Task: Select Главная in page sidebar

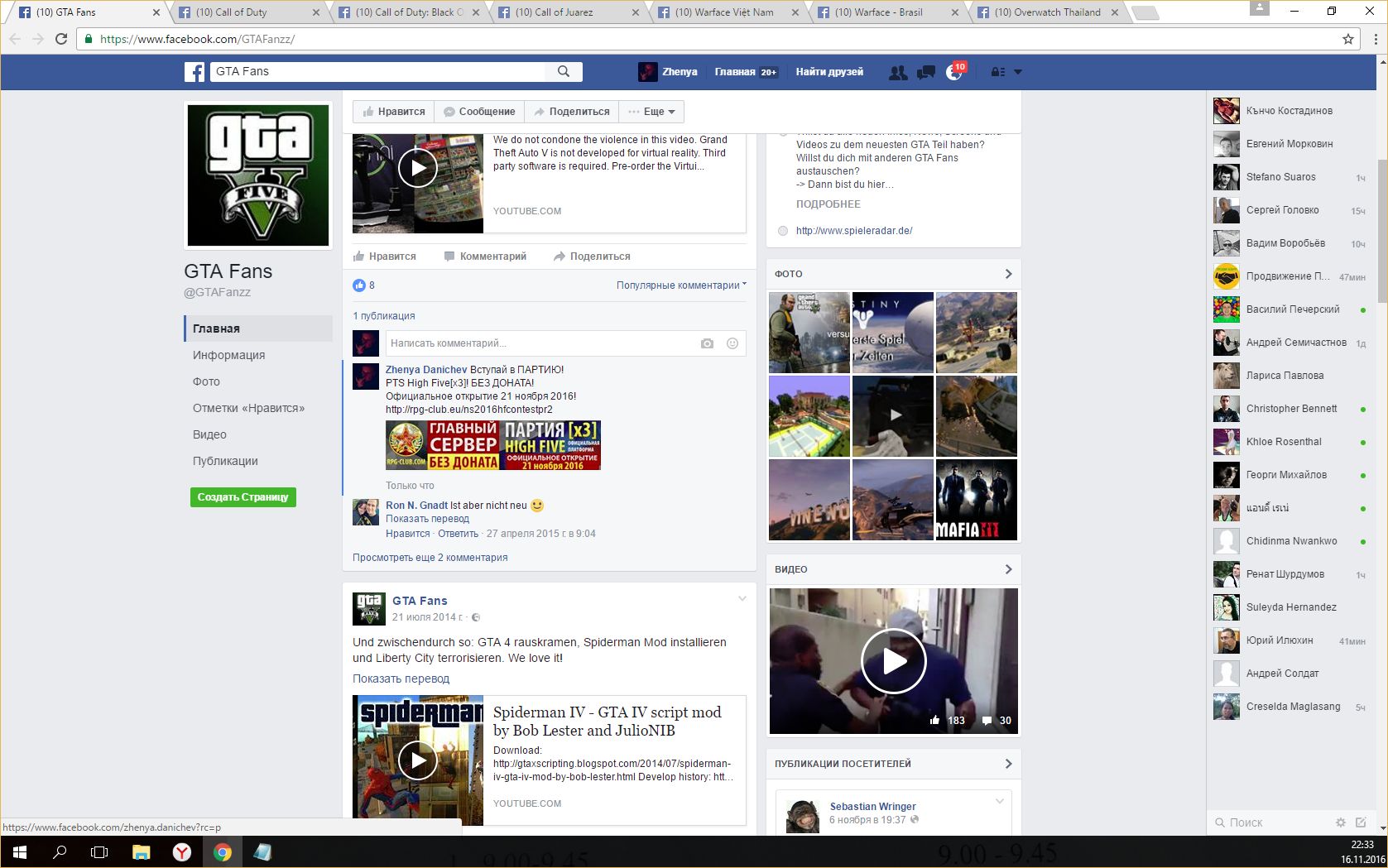Action: tap(258, 328)
